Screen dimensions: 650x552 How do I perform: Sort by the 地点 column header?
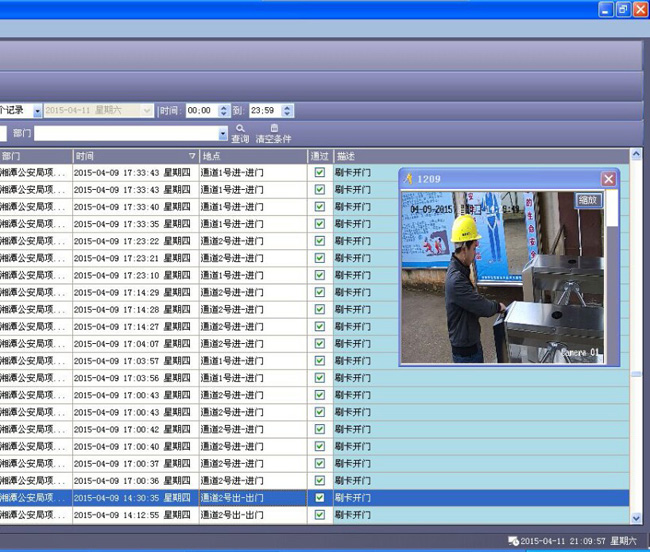coord(253,156)
